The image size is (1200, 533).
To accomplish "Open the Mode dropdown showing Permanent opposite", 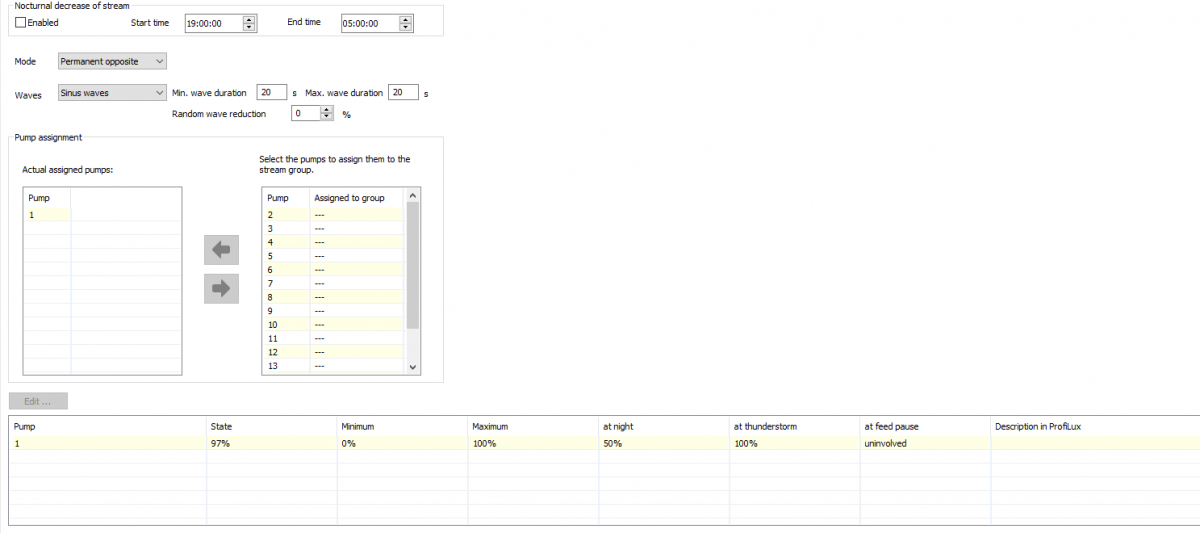I will tap(112, 61).
